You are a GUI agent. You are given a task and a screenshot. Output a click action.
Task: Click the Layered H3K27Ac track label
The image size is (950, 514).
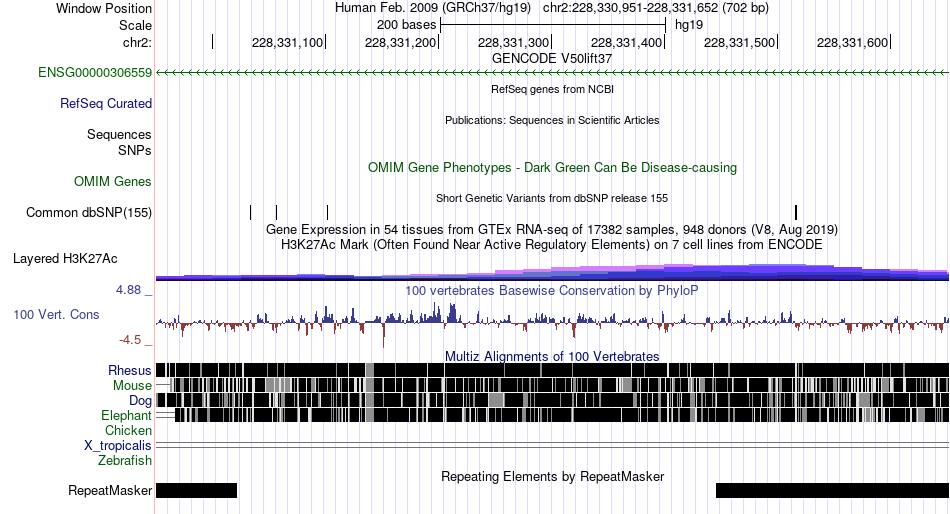[x=65, y=259]
